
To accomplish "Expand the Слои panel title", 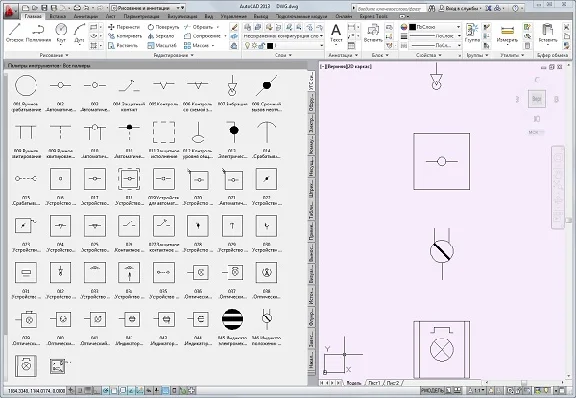I will pyautogui.click(x=283, y=55).
